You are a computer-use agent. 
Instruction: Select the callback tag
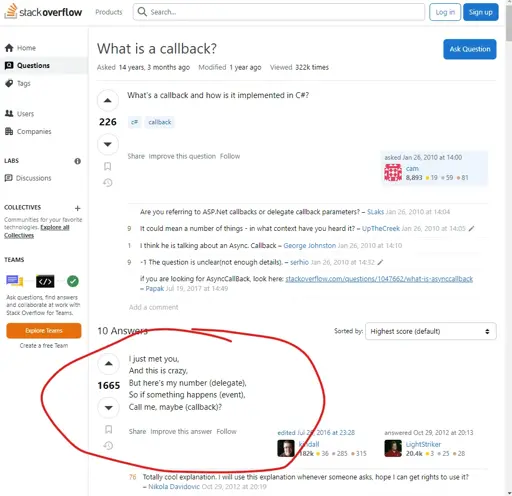coord(160,122)
